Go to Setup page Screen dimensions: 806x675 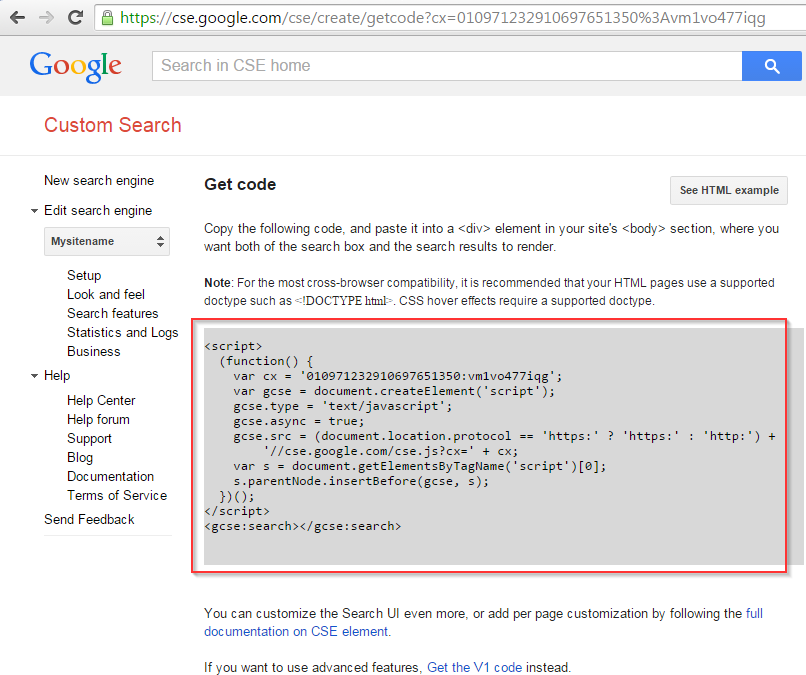pos(84,276)
